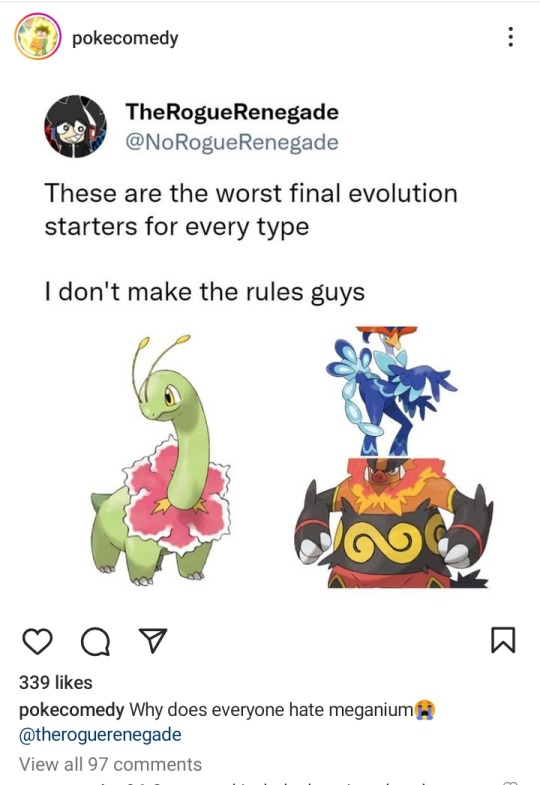Open comments with the speech bubble icon
The width and height of the screenshot is (540, 785).
pyautogui.click(x=96, y=642)
